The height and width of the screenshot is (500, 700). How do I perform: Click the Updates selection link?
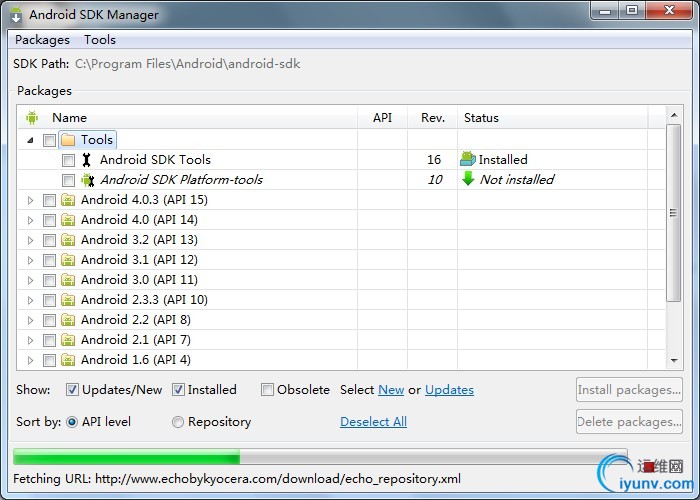coord(449,390)
